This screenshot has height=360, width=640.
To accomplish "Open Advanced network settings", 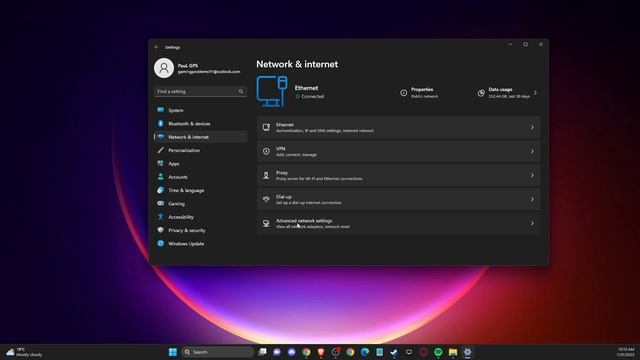I will click(398, 223).
